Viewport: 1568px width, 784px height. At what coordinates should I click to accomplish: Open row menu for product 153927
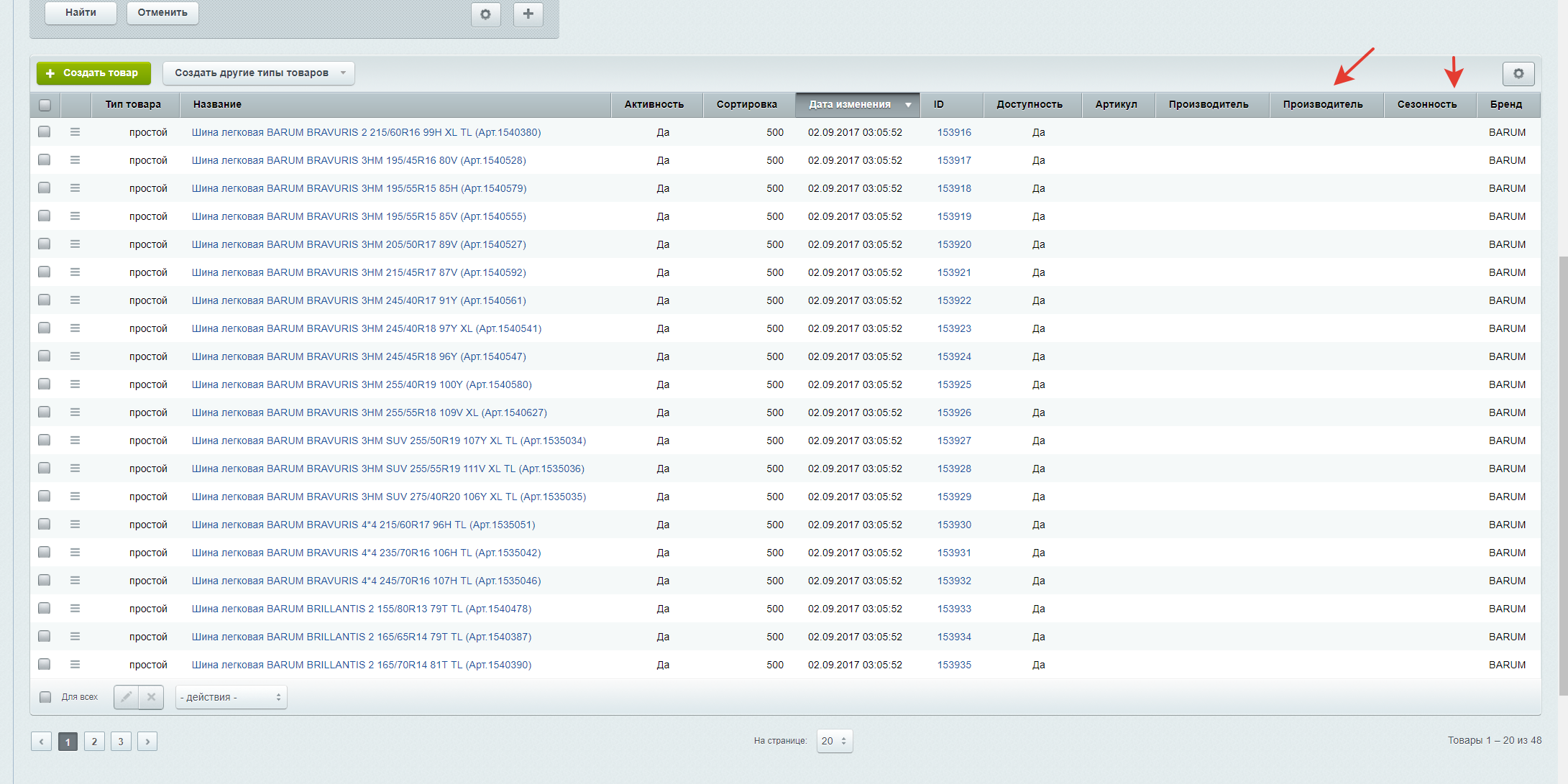coord(75,441)
